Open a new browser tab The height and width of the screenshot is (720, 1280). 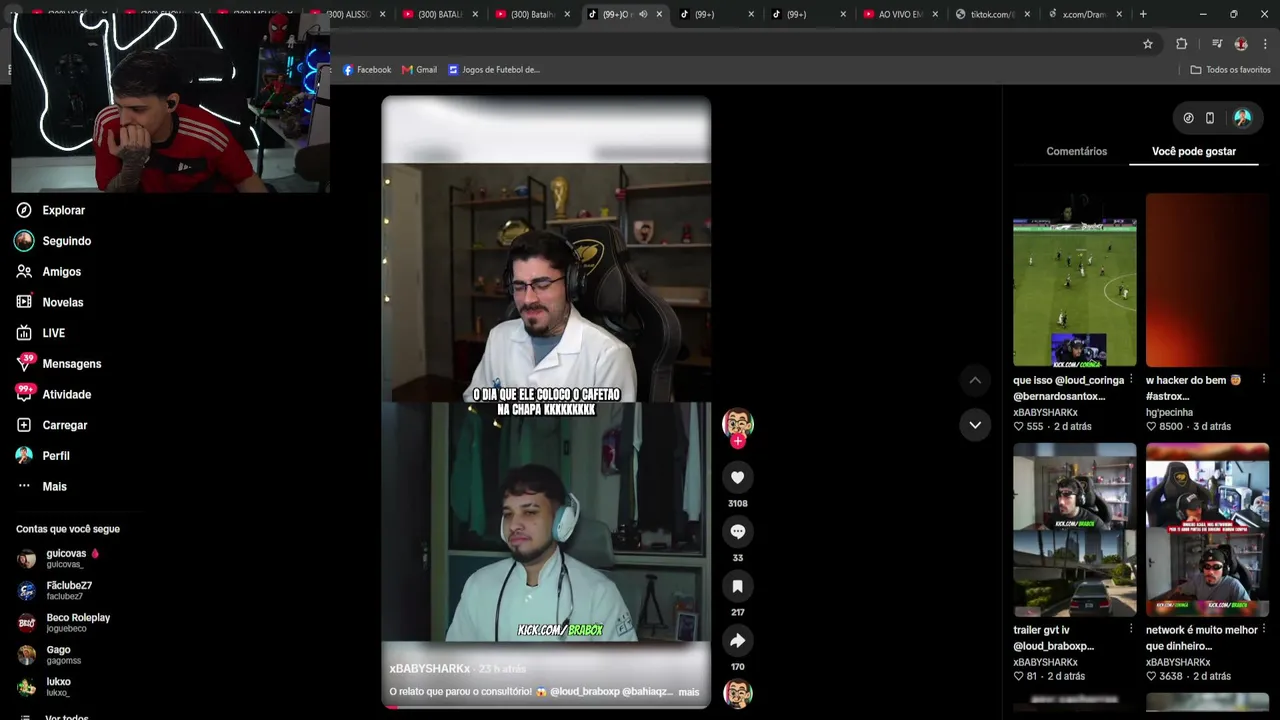[1143, 14]
